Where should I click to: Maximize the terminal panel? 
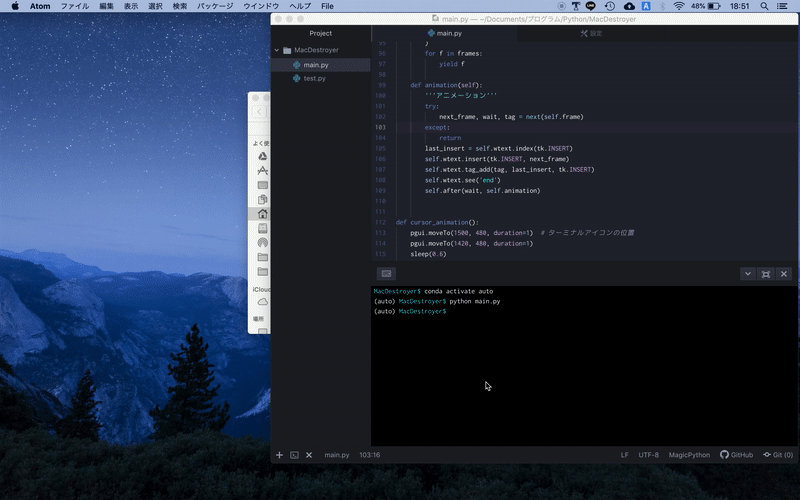[766, 274]
